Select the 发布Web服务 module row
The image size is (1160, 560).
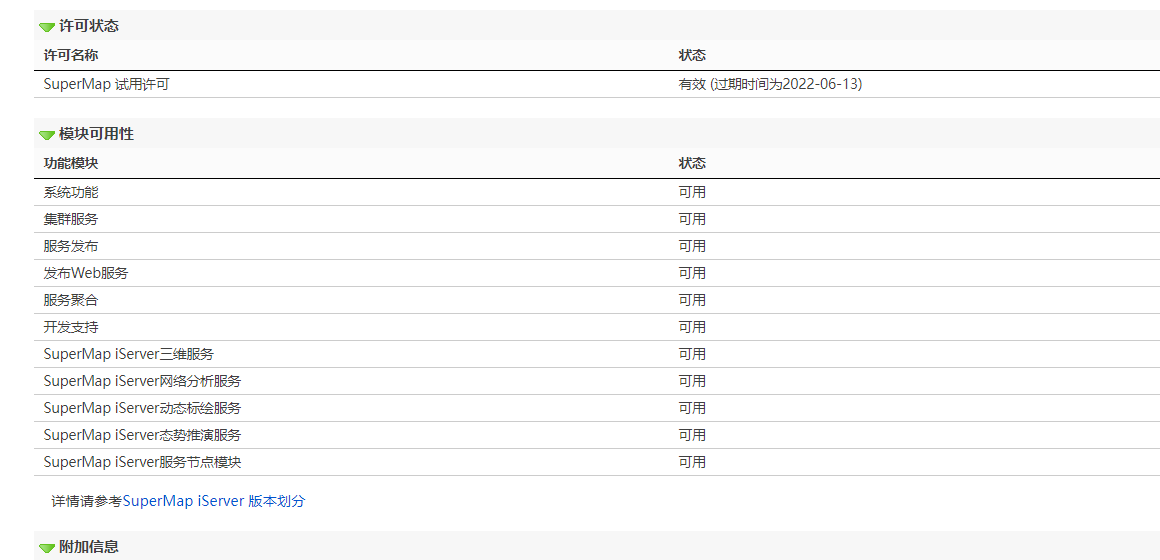(x=597, y=273)
